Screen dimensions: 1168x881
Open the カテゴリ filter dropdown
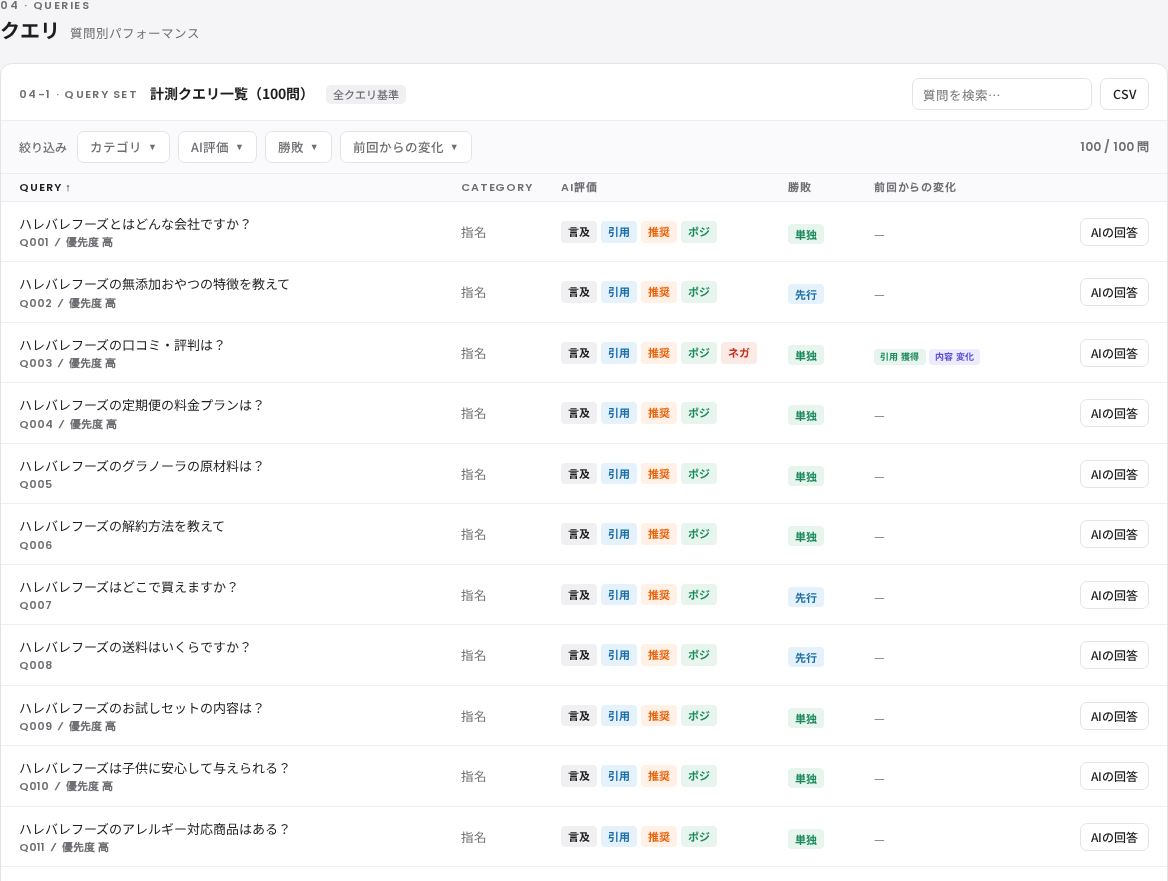coord(123,147)
